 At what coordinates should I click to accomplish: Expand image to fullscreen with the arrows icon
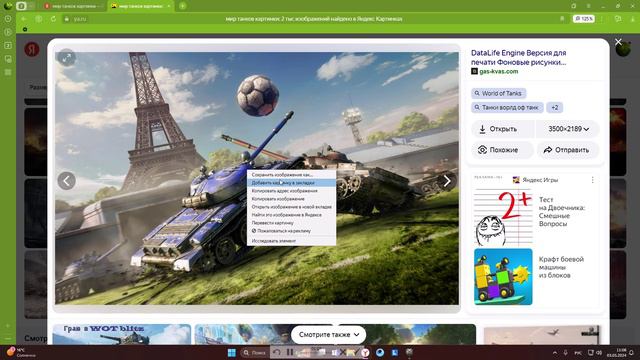(x=67, y=58)
